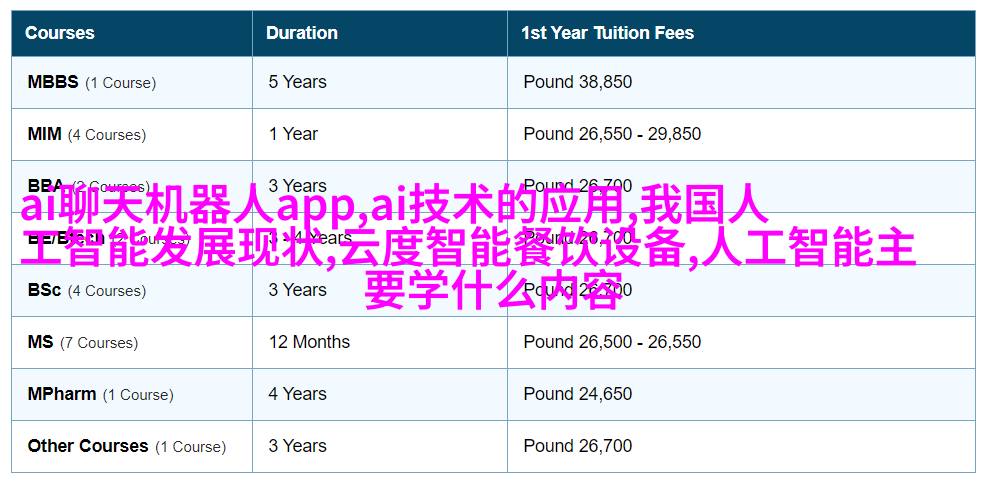Image resolution: width=984 pixels, height=483 pixels.
Task: Click the 12 Months duration cell
Action: 309,342
